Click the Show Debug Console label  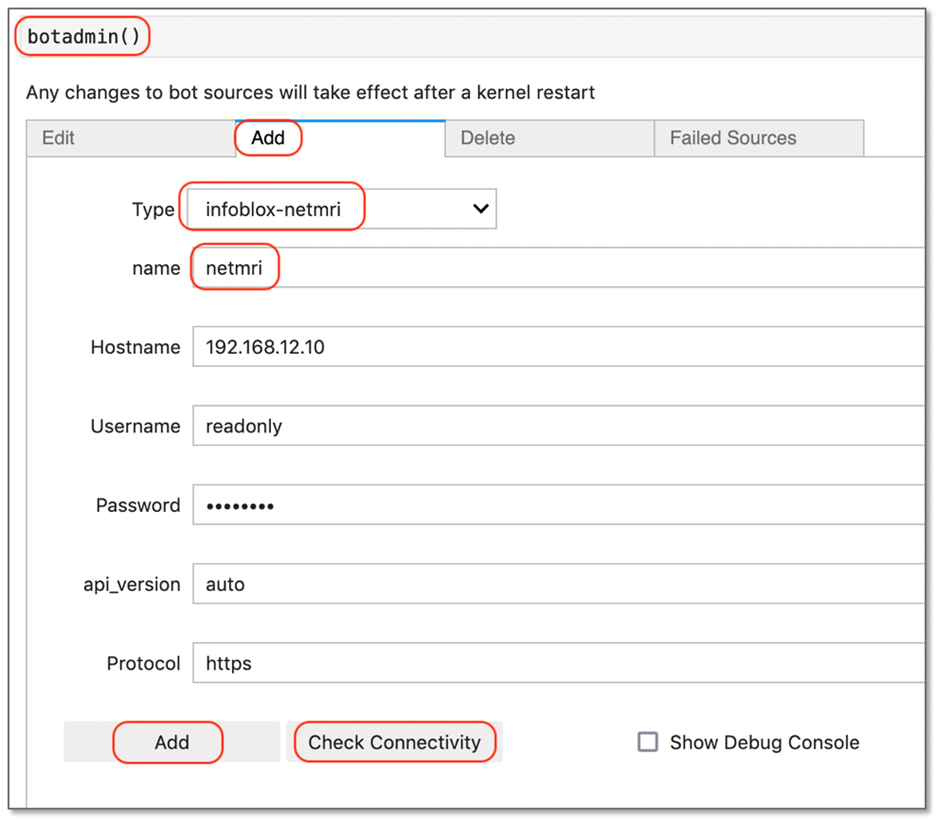(764, 742)
